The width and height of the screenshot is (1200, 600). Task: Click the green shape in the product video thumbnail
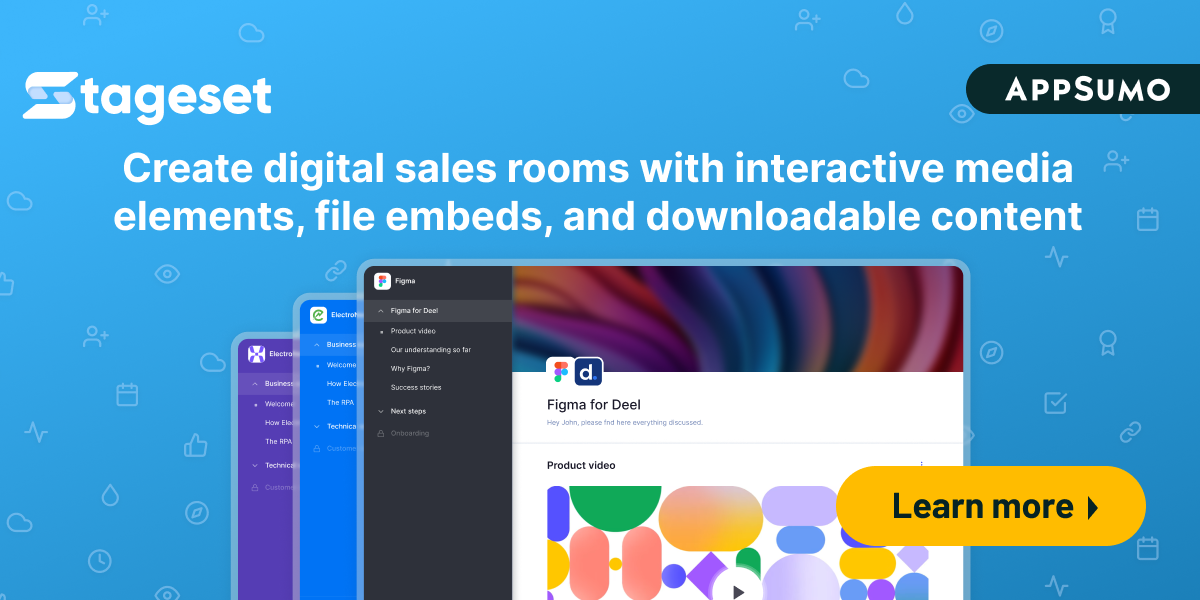(x=615, y=508)
